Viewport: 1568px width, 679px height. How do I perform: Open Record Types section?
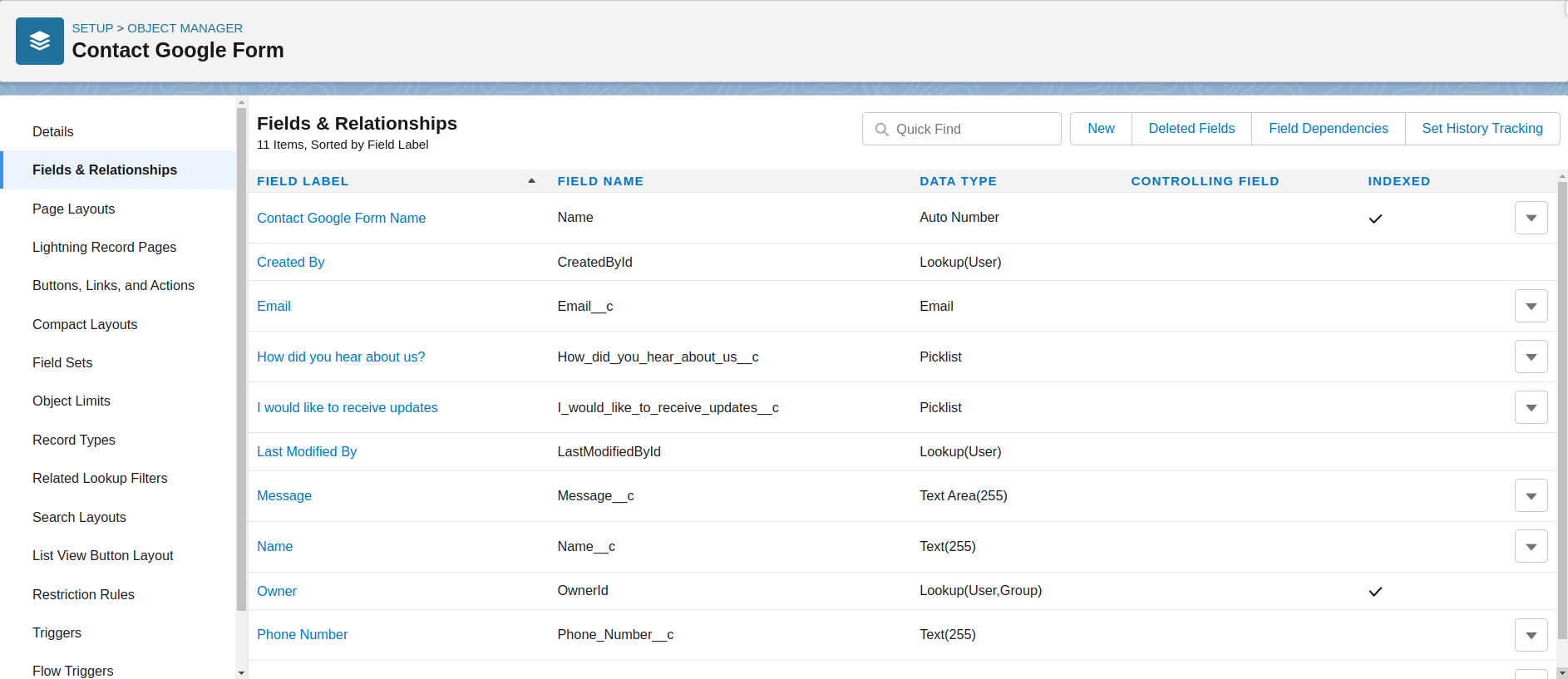point(74,440)
